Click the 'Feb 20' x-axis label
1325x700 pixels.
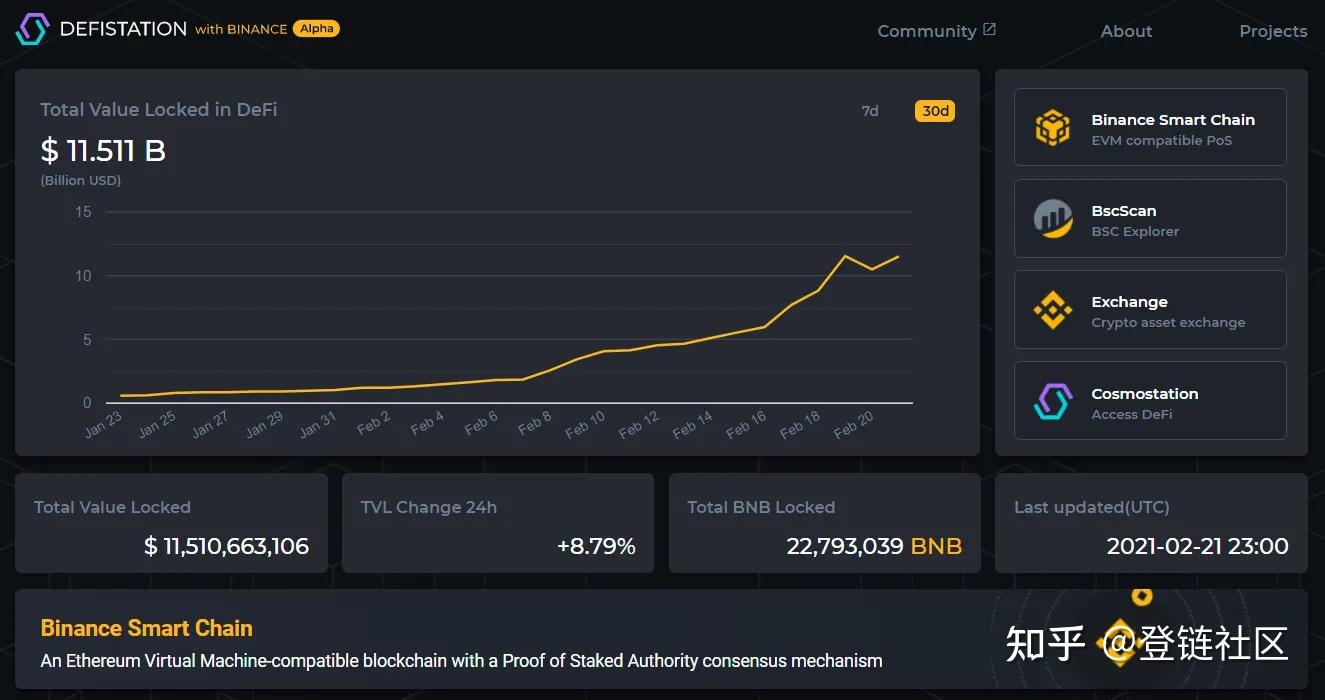(x=853, y=425)
